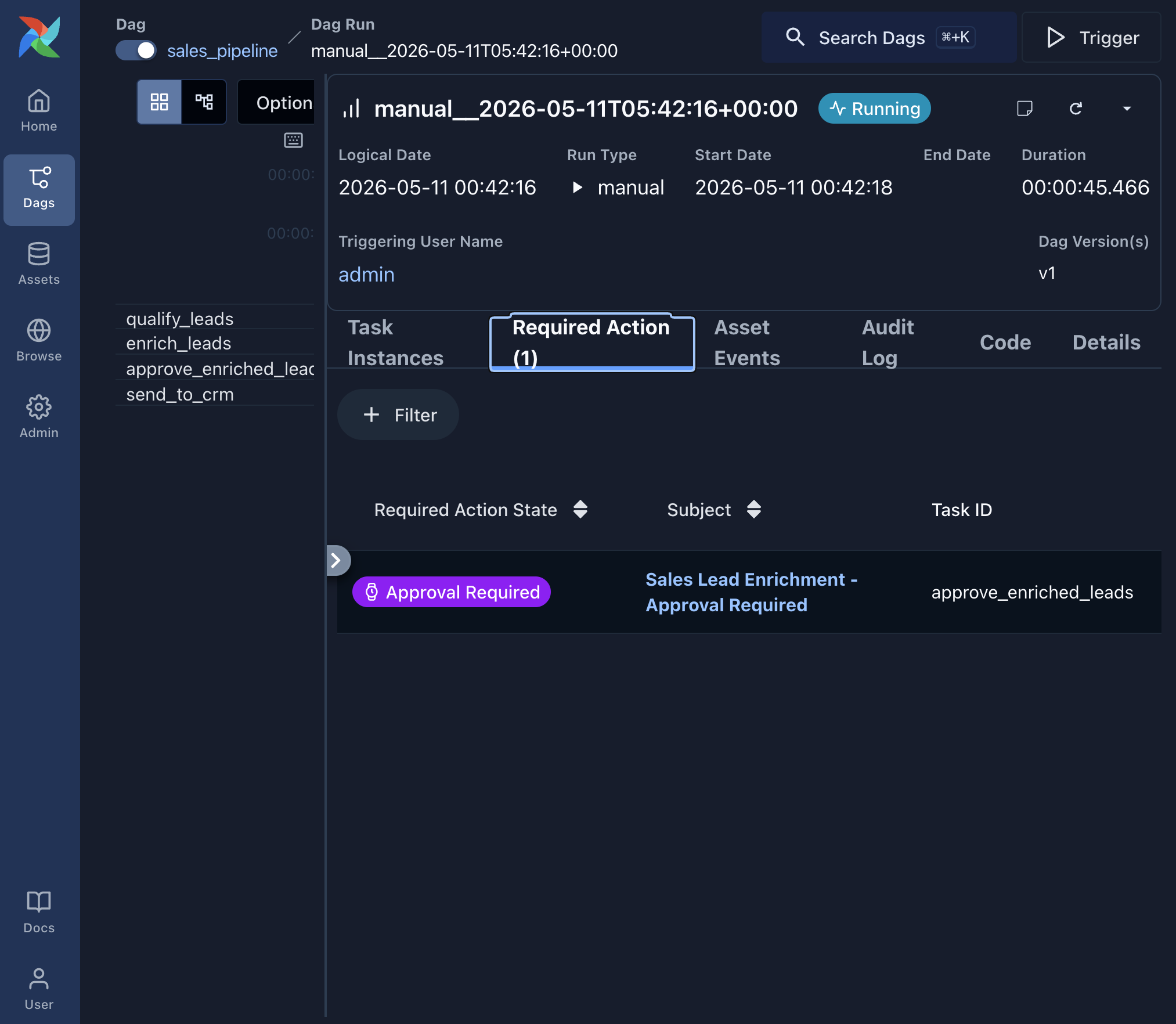Open Sales Lead Enrichment - Approval Required link
Screen dimensions: 1176x1024
pyautogui.click(x=751, y=592)
